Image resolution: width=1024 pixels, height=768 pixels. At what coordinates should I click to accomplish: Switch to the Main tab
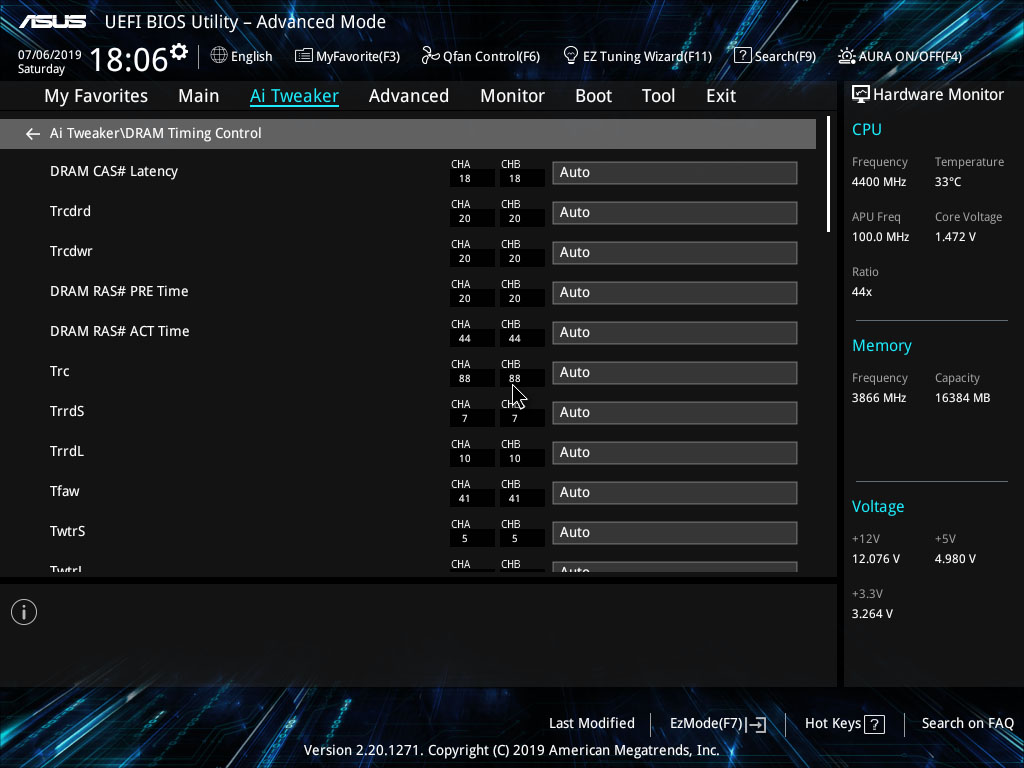click(199, 96)
